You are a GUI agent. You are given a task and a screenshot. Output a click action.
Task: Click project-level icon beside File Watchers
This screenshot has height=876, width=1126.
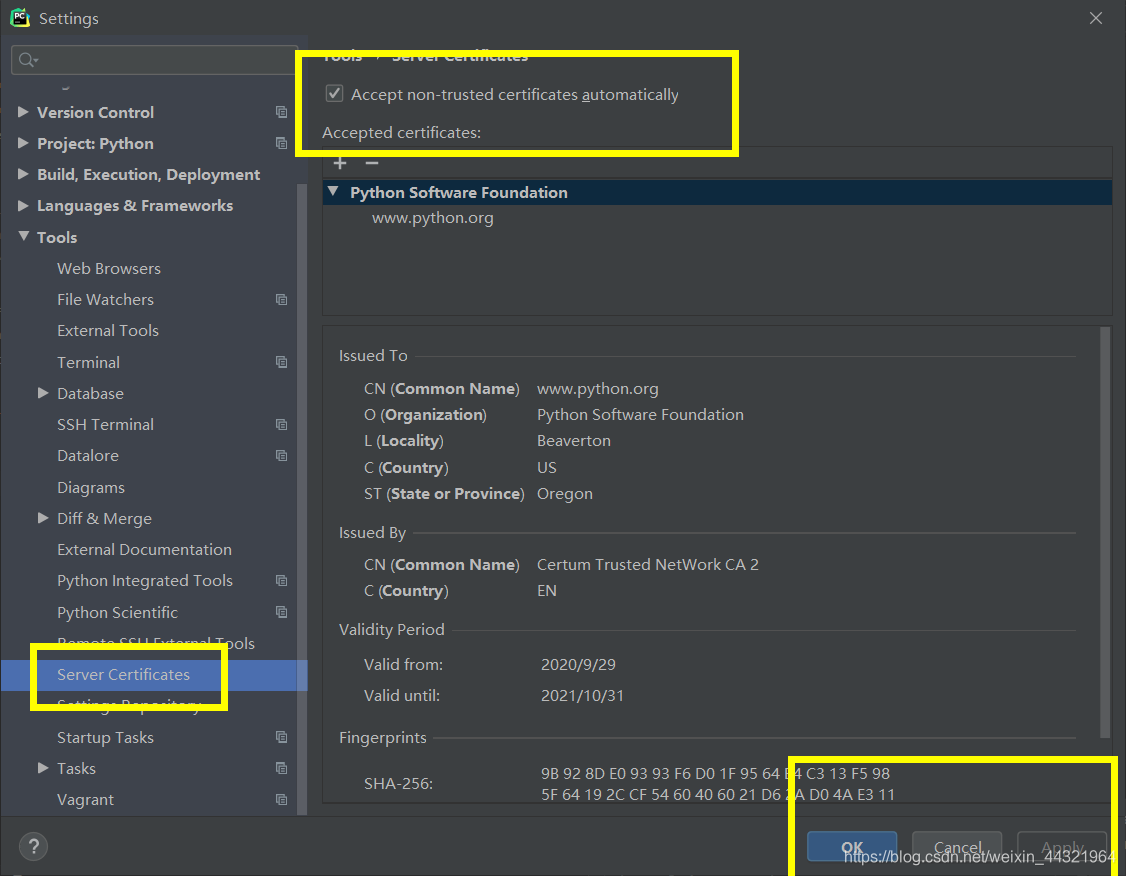(x=282, y=299)
